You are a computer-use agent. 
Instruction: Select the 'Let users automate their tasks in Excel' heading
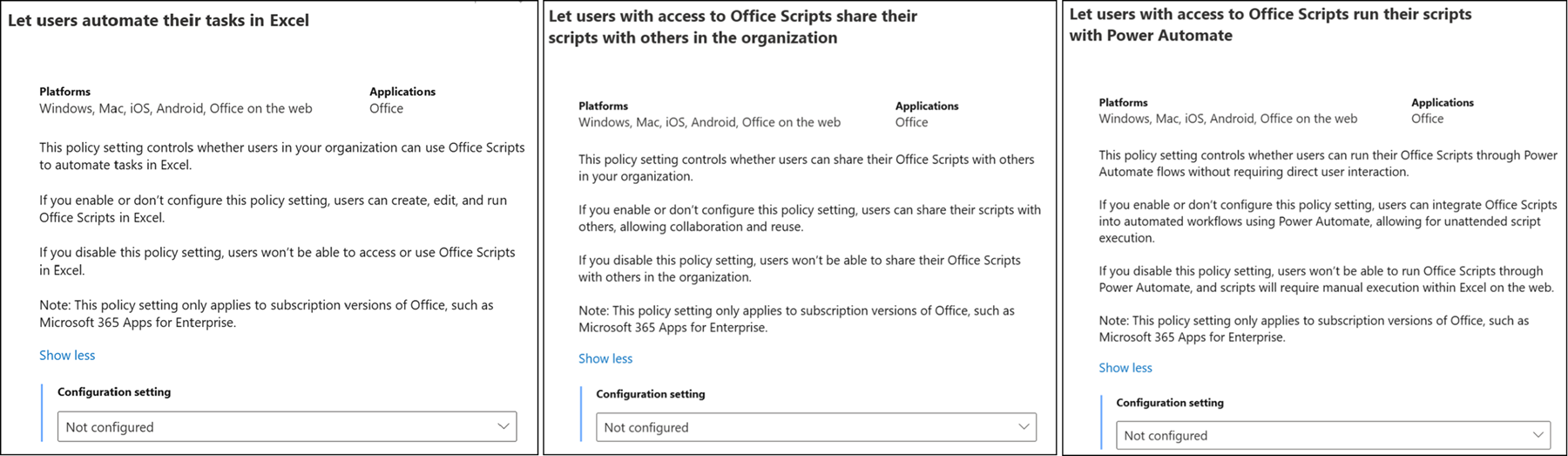pos(159,20)
